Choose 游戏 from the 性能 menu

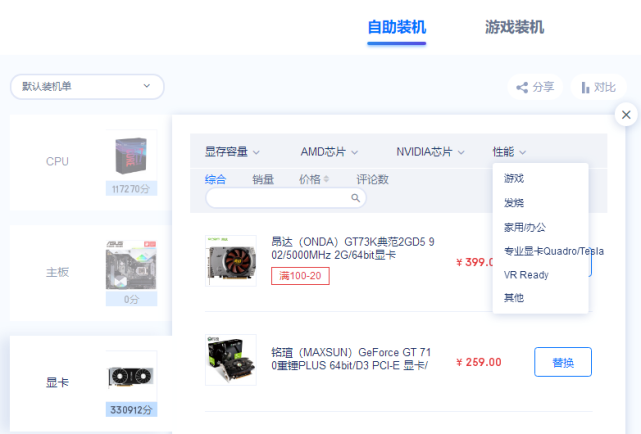pos(514,179)
